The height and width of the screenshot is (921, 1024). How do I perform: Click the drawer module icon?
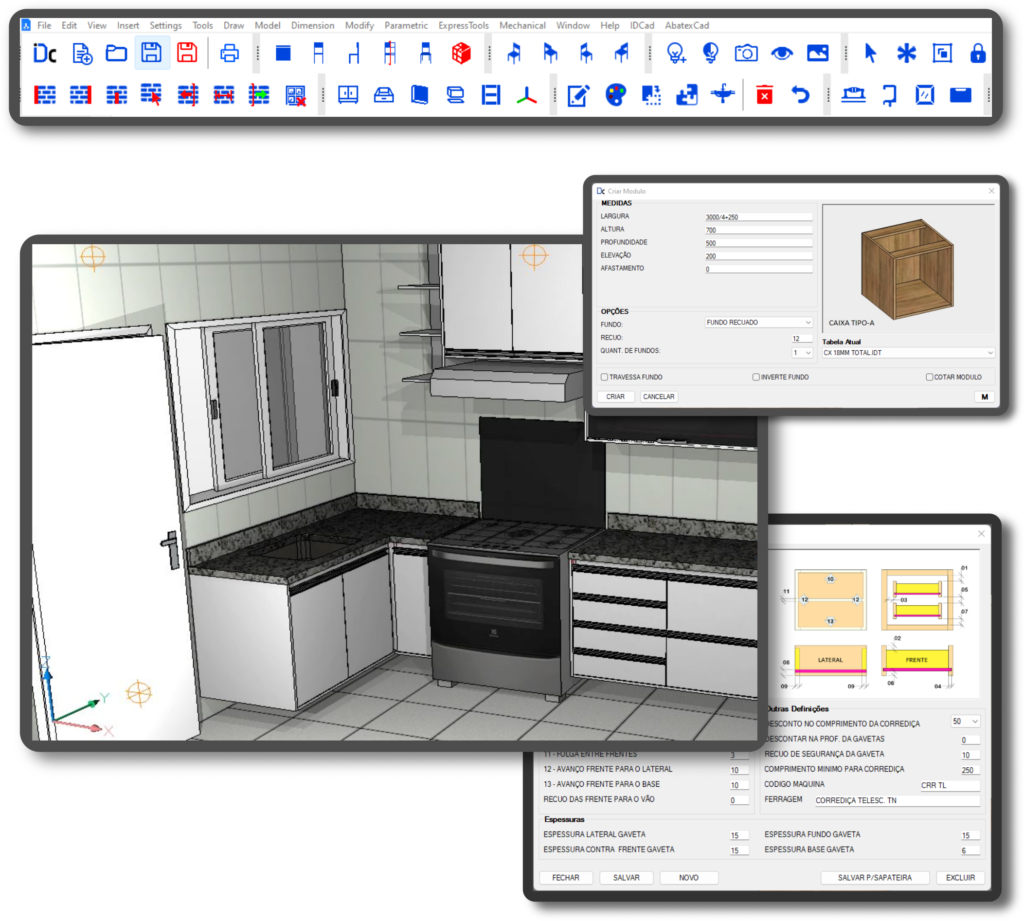(384, 95)
